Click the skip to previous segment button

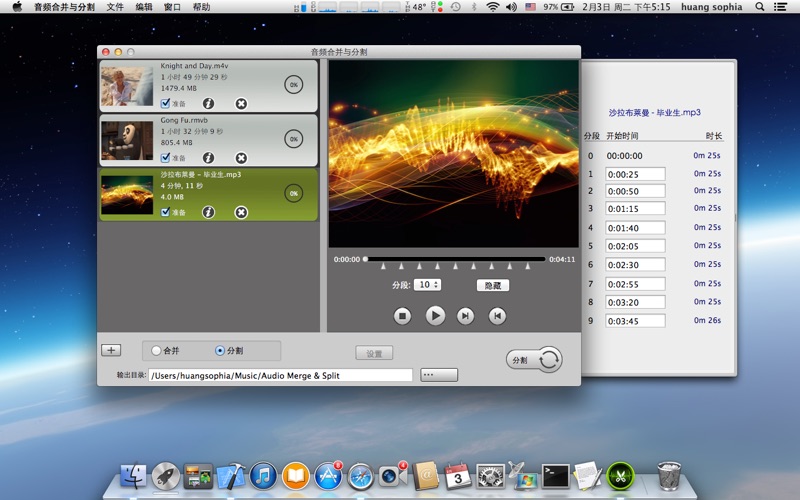(x=497, y=316)
